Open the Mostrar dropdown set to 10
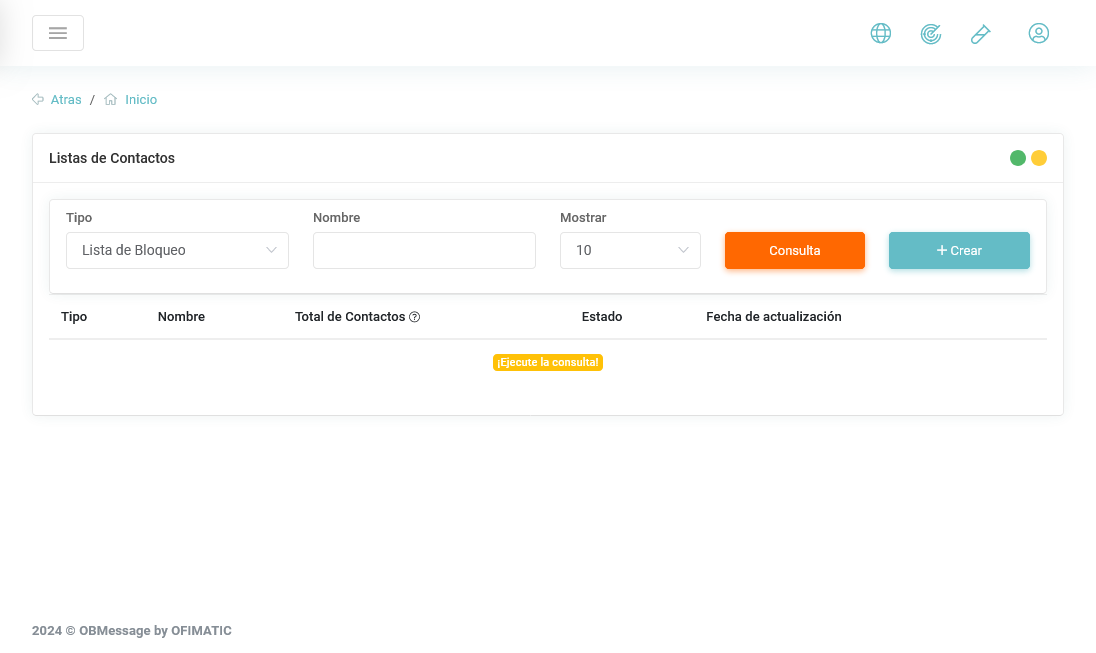The width and height of the screenshot is (1096, 653). point(630,250)
